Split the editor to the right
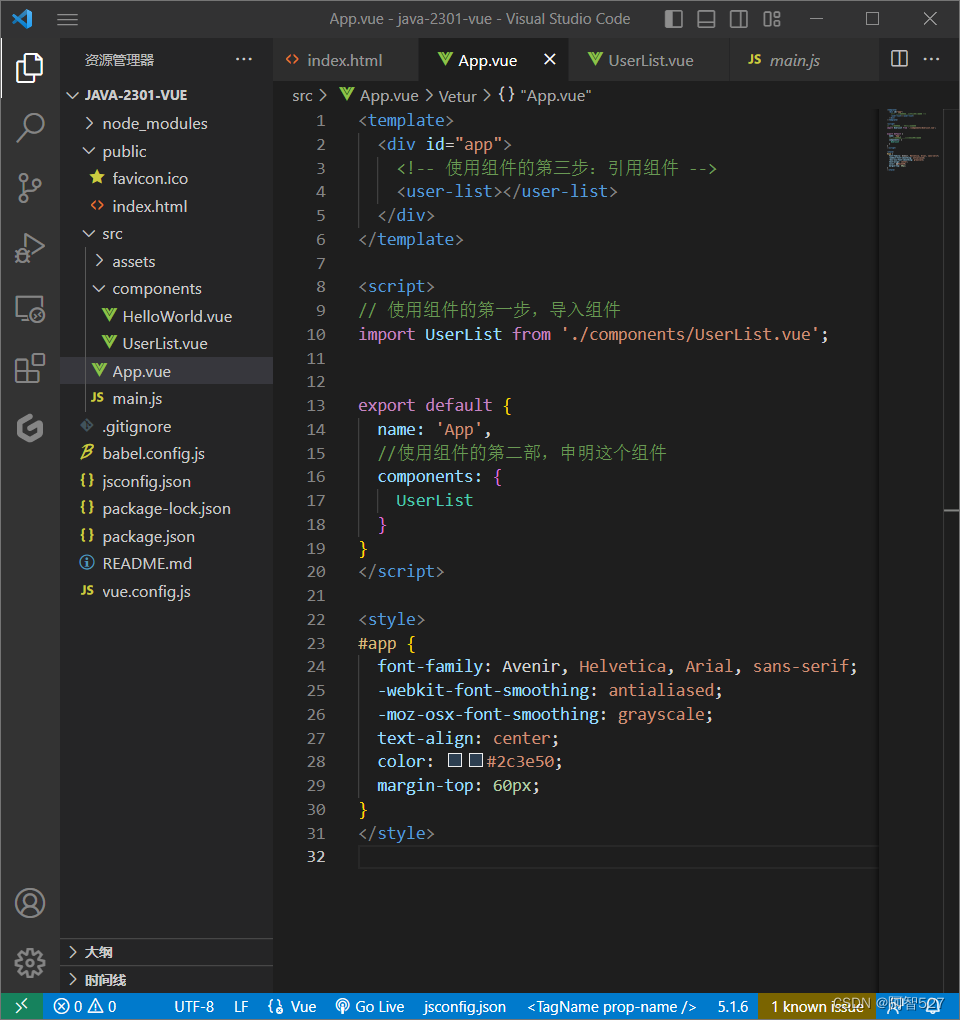This screenshot has height=1020, width=960. click(899, 59)
